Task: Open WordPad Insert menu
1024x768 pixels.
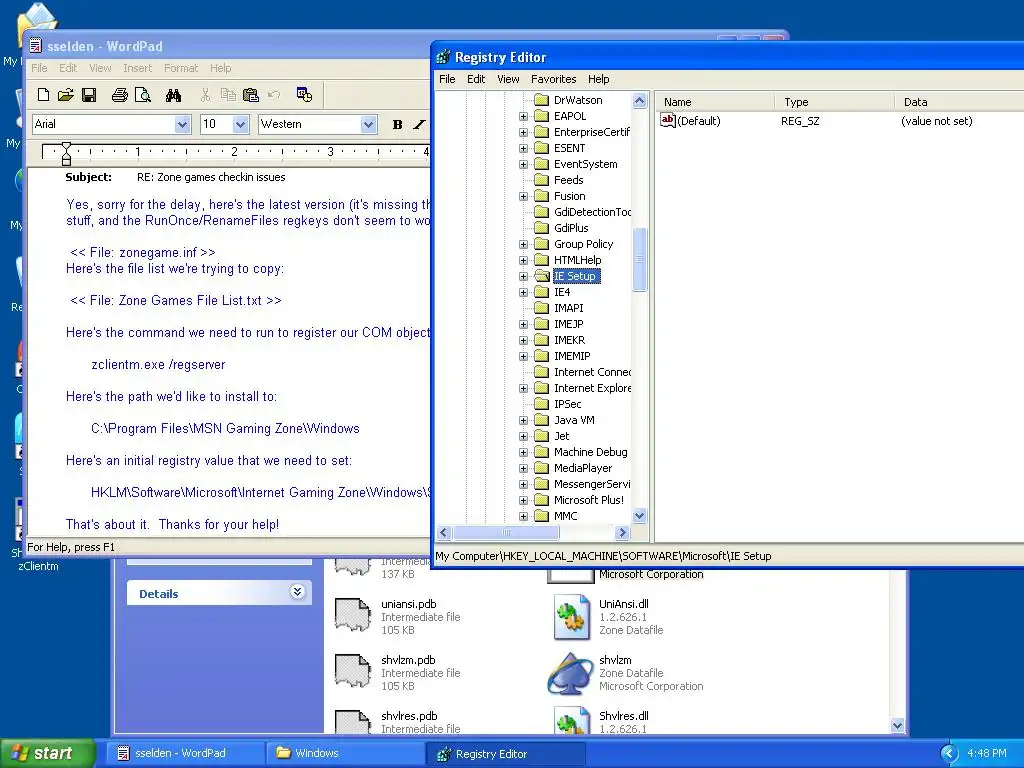Action: pos(137,68)
